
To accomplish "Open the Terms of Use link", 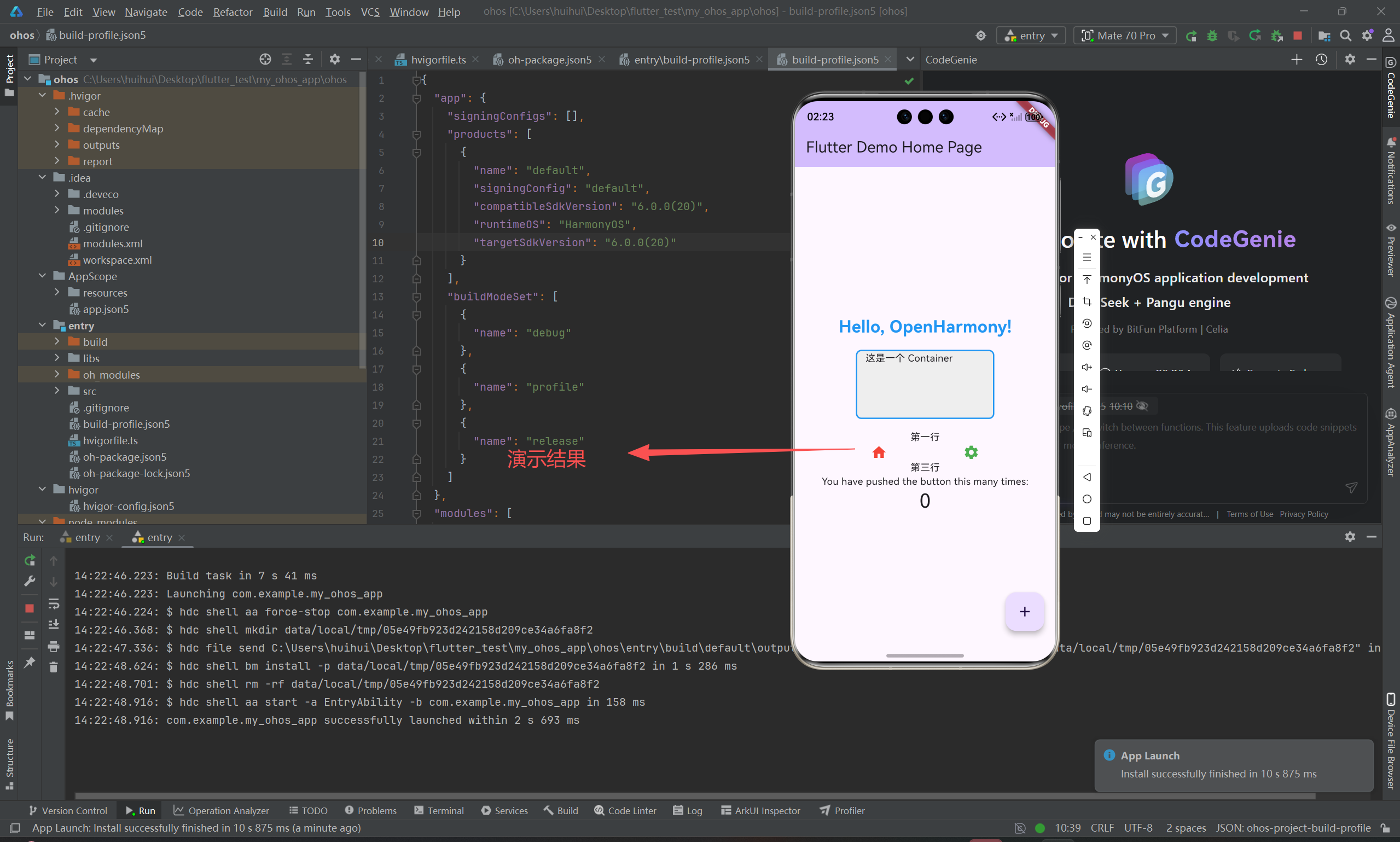I will pos(1249,514).
